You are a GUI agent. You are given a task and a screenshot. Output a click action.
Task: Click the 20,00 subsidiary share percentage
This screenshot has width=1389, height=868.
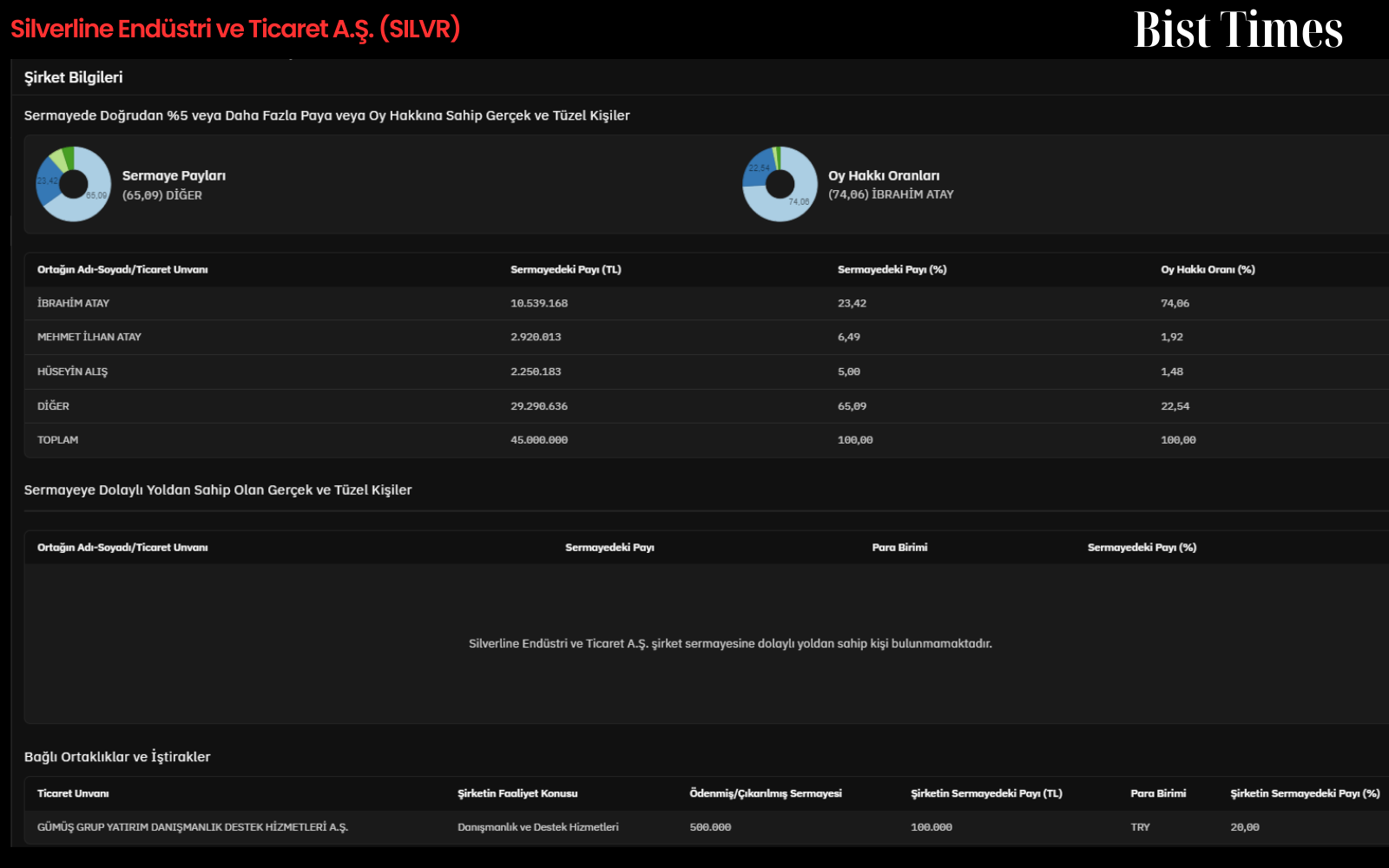1245,827
